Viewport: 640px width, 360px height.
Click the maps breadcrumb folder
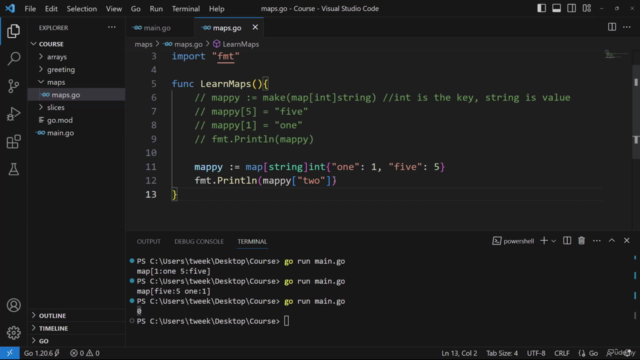(x=143, y=44)
